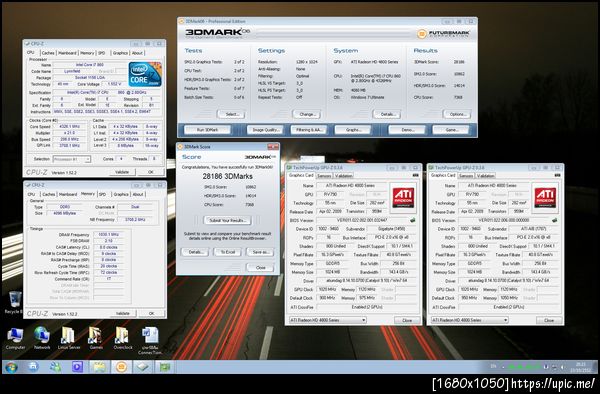Image resolution: width=600 pixels, height=394 pixels.
Task: Click the 28186 3DMarks score text
Action: tap(228, 176)
